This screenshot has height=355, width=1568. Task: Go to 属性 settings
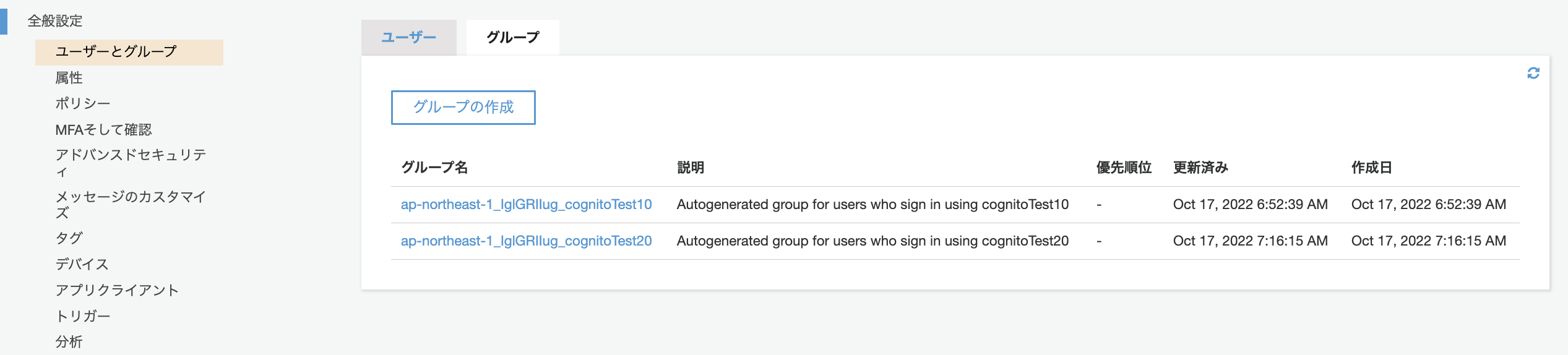click(69, 78)
